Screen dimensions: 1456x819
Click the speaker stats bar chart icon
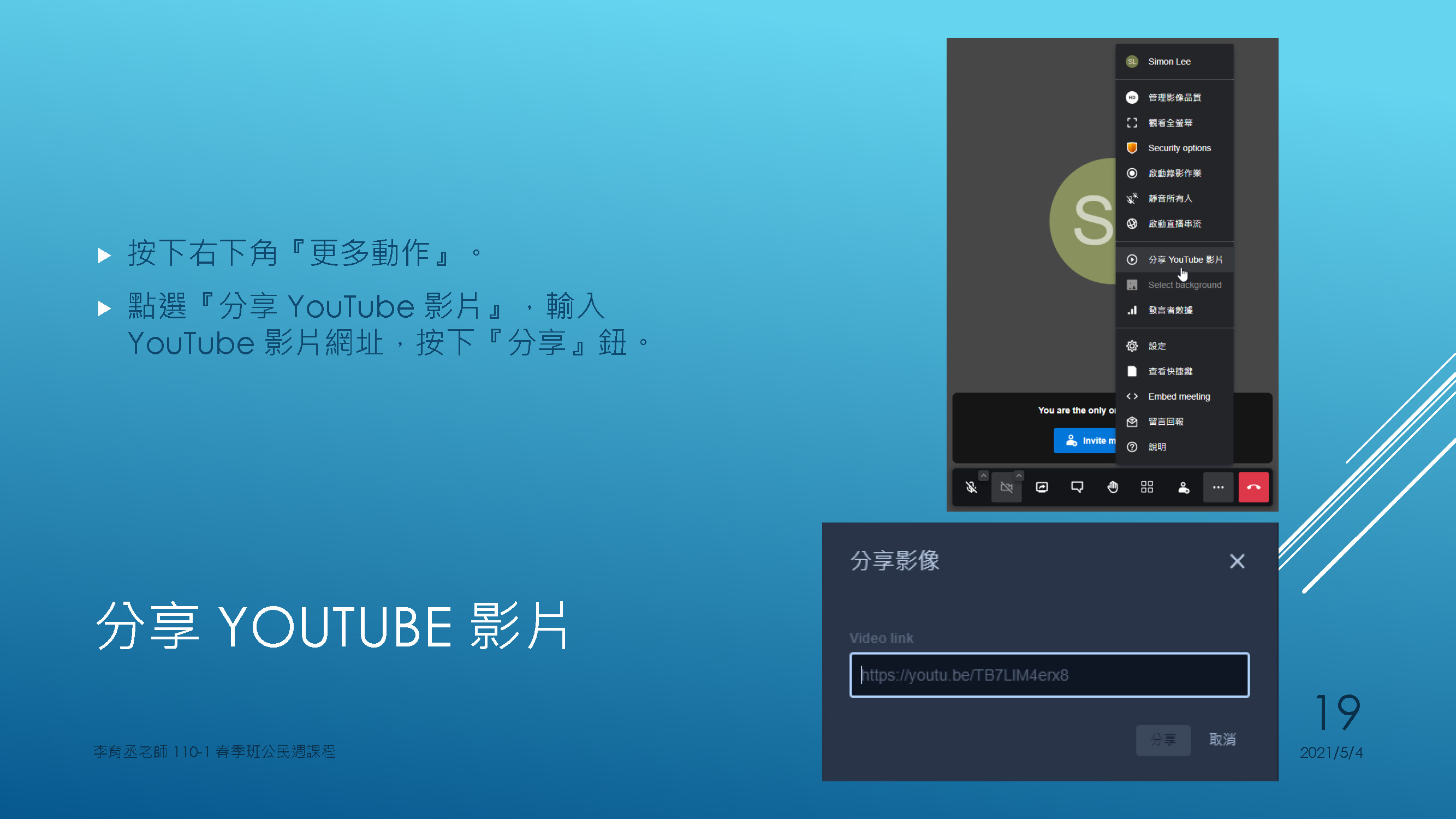pos(1132,310)
